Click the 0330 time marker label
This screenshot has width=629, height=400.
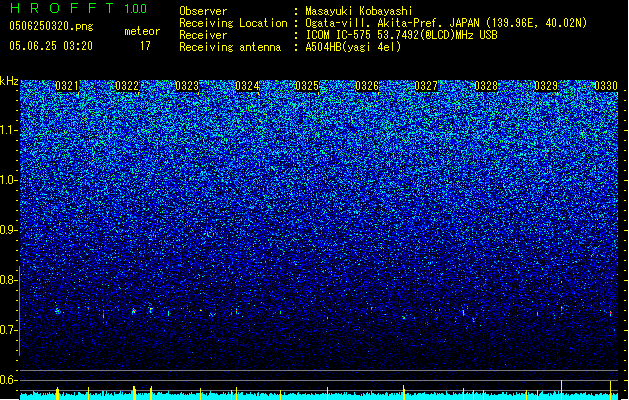pyautogui.click(x=606, y=86)
